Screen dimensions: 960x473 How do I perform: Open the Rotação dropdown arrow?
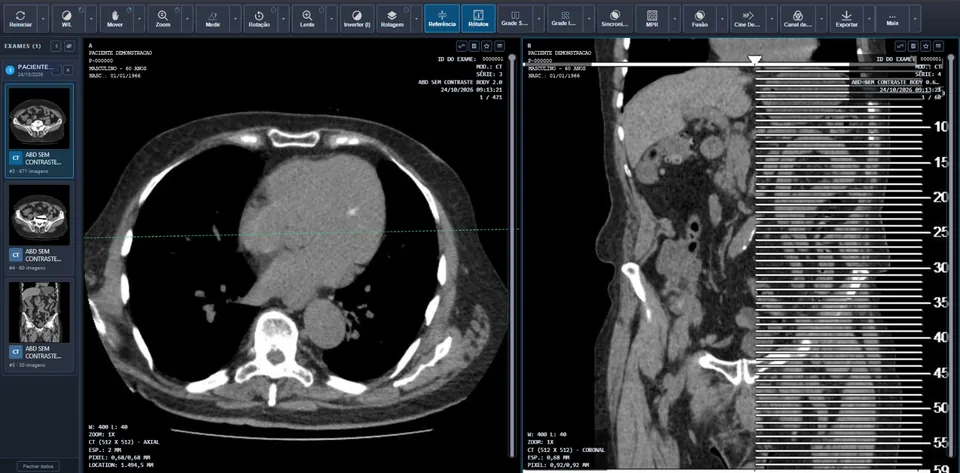click(x=282, y=18)
